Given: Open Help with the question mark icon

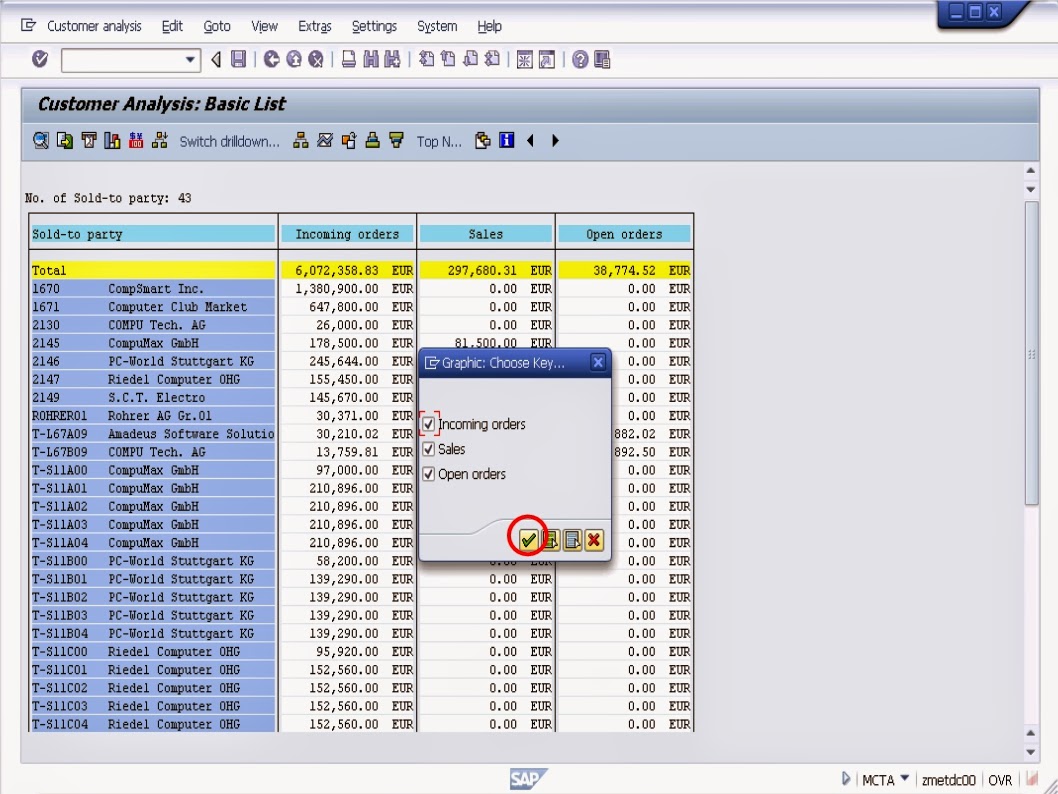Looking at the screenshot, I should click(x=580, y=59).
